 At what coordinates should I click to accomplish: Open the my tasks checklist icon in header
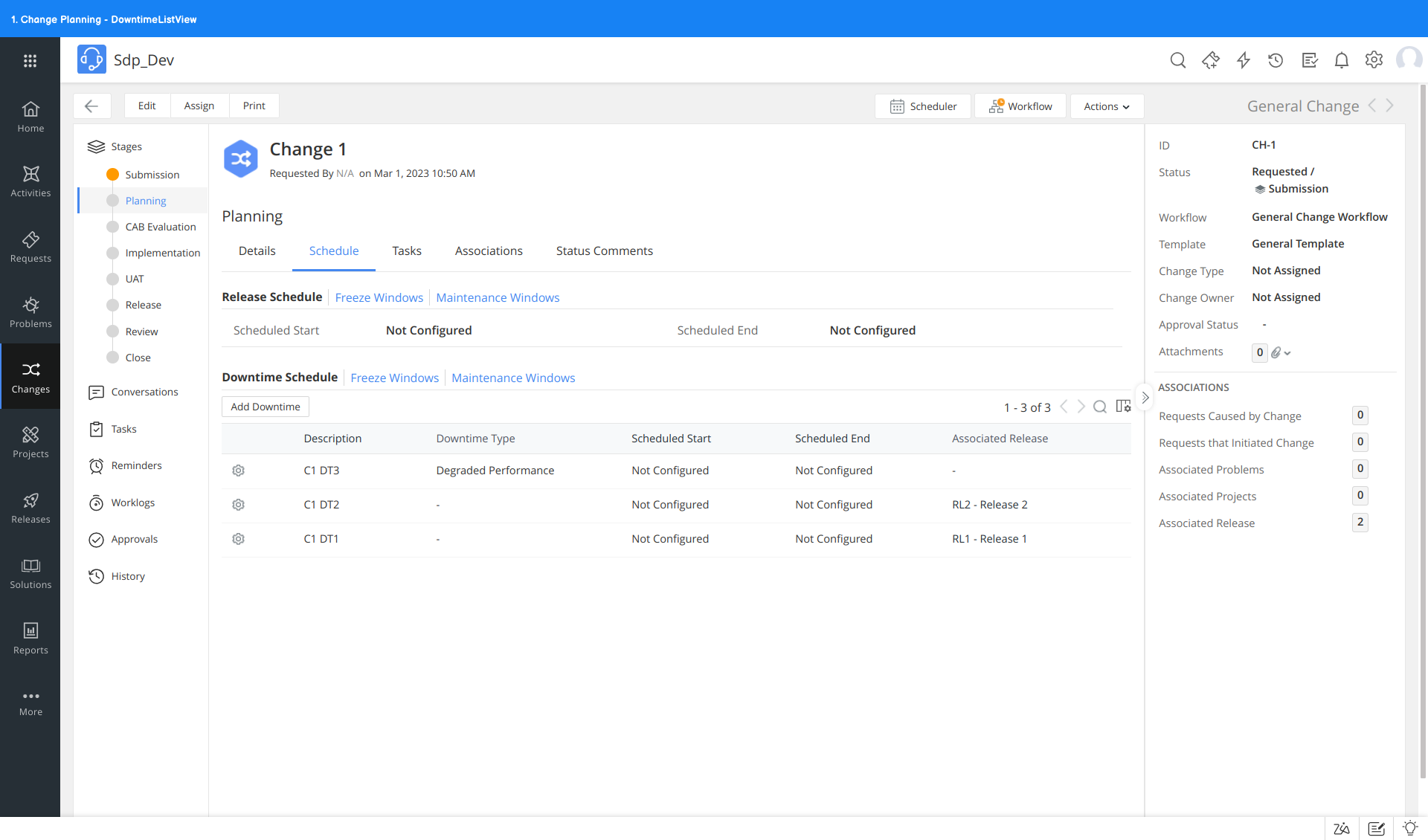coord(1309,60)
